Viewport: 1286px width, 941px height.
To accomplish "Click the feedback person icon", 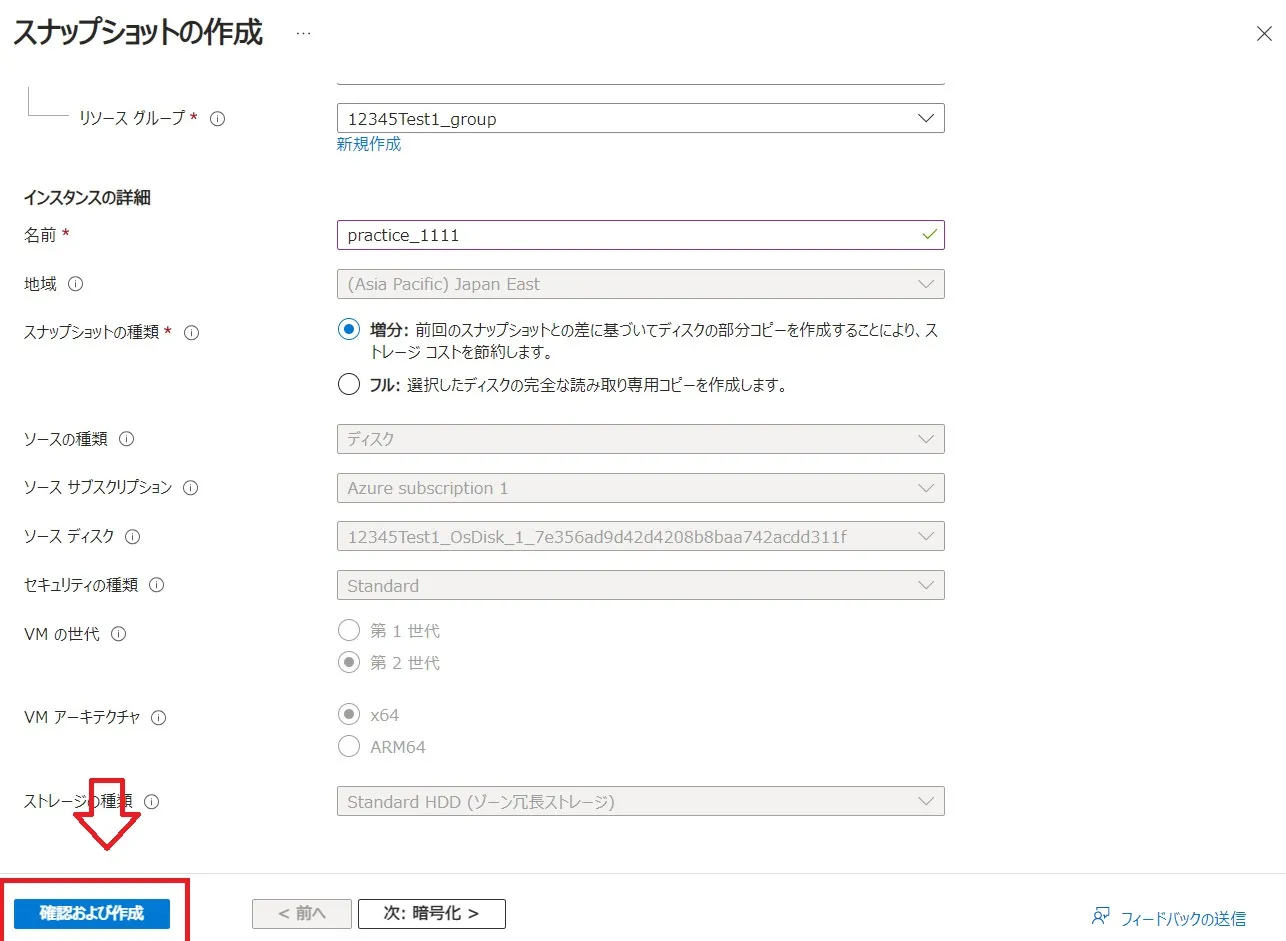I will (x=1101, y=916).
